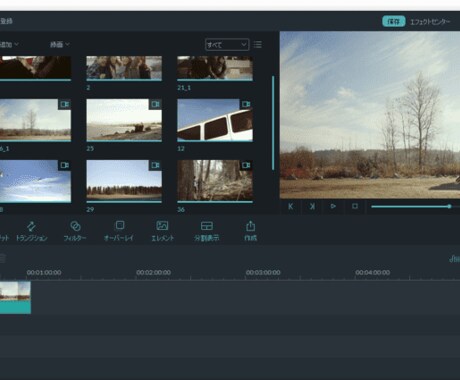Stop the preview playback
460x380 pixels.
point(355,206)
